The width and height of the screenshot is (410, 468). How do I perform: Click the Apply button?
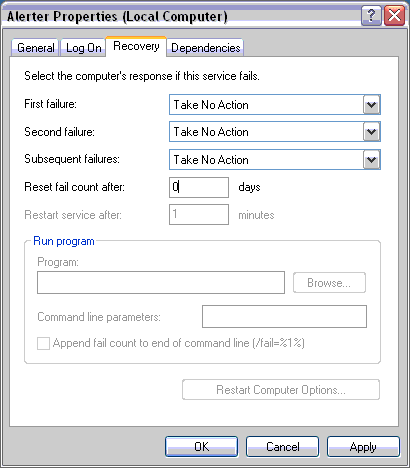click(363, 447)
